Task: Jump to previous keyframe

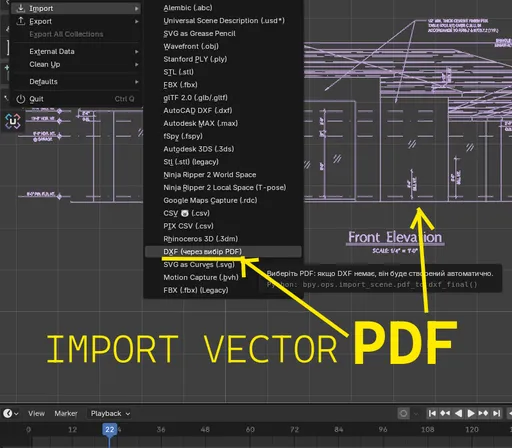Action: (x=445, y=413)
